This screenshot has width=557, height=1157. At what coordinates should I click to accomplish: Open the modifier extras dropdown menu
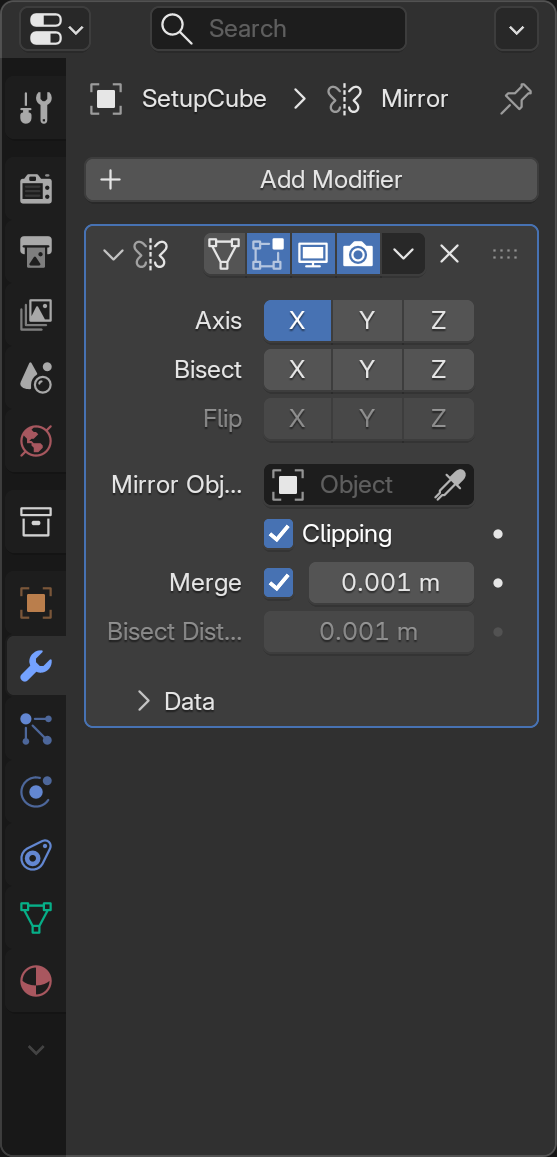point(403,255)
